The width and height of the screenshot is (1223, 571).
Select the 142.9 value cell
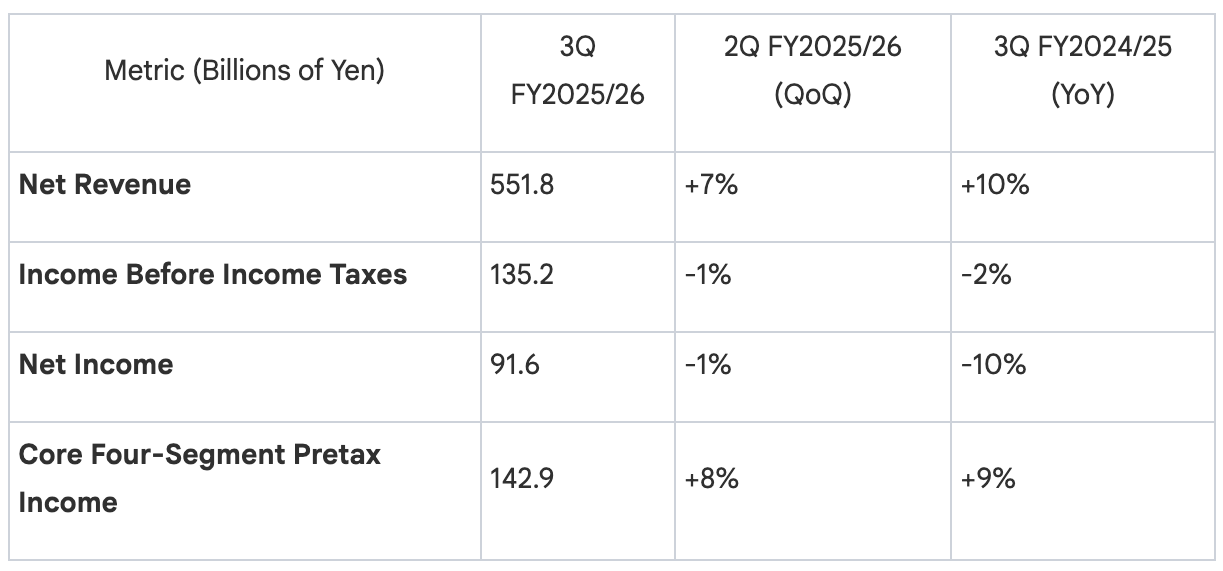point(523,478)
